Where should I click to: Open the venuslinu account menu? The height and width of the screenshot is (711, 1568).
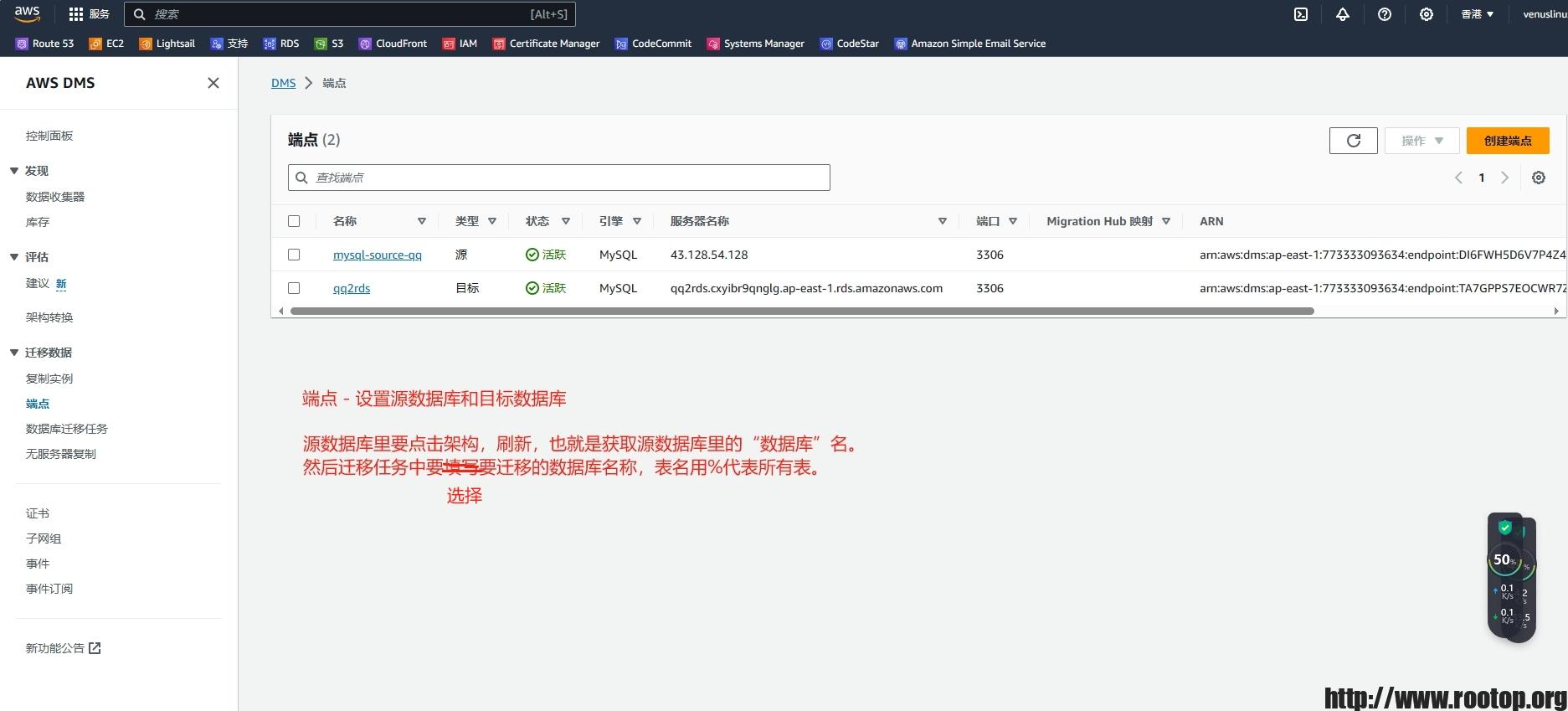(x=1545, y=14)
